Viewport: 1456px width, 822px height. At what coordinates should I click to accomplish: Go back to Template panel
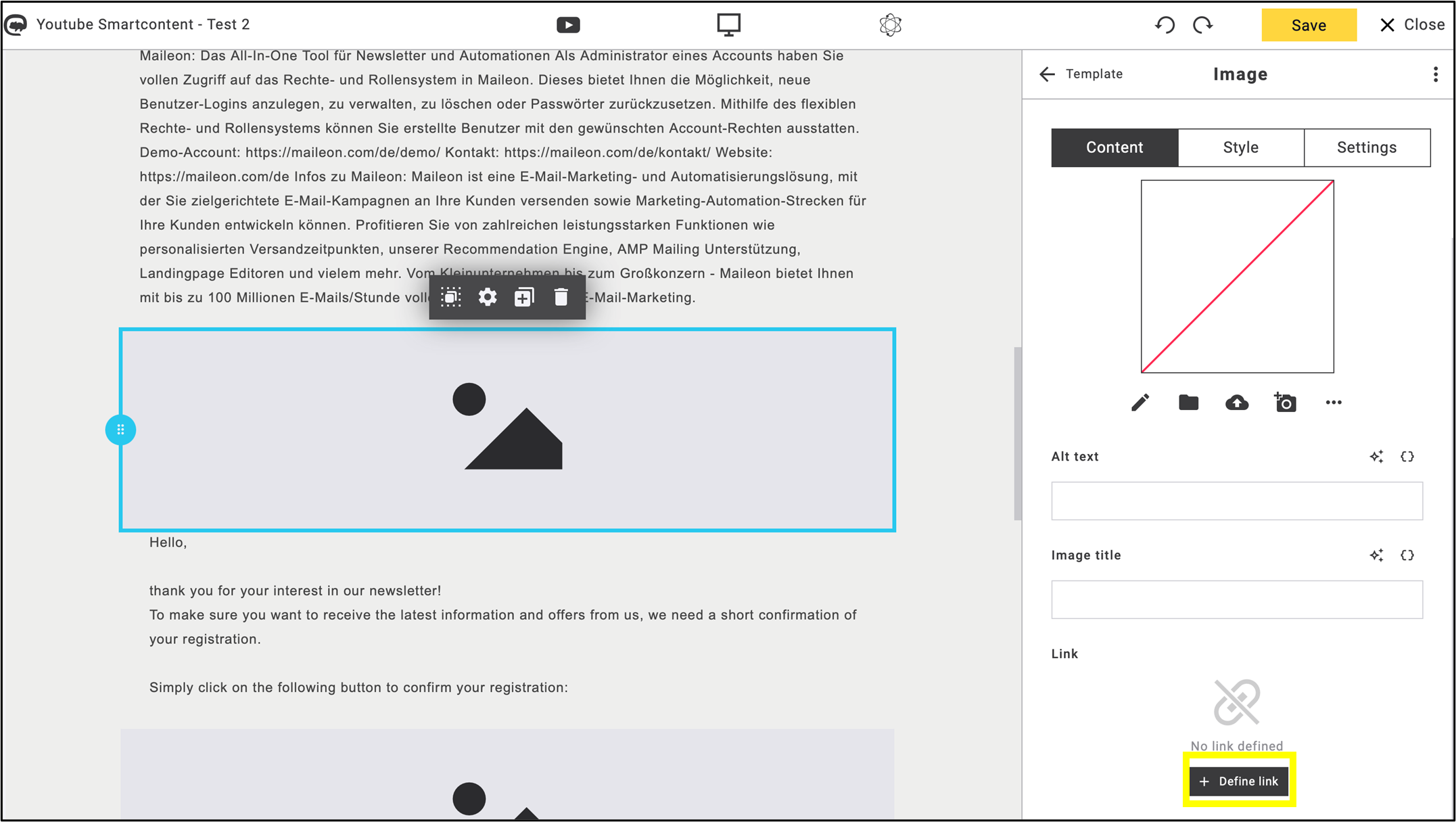pyautogui.click(x=1081, y=74)
